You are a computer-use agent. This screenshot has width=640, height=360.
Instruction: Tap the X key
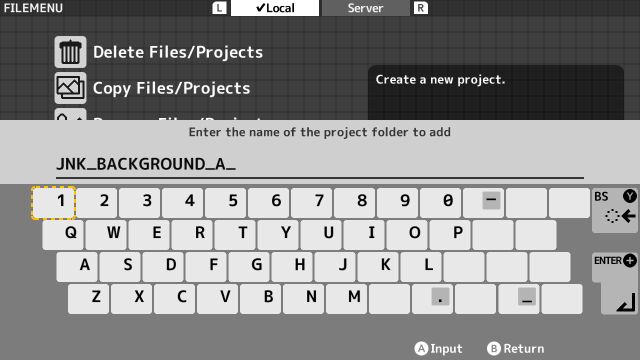tap(132, 299)
